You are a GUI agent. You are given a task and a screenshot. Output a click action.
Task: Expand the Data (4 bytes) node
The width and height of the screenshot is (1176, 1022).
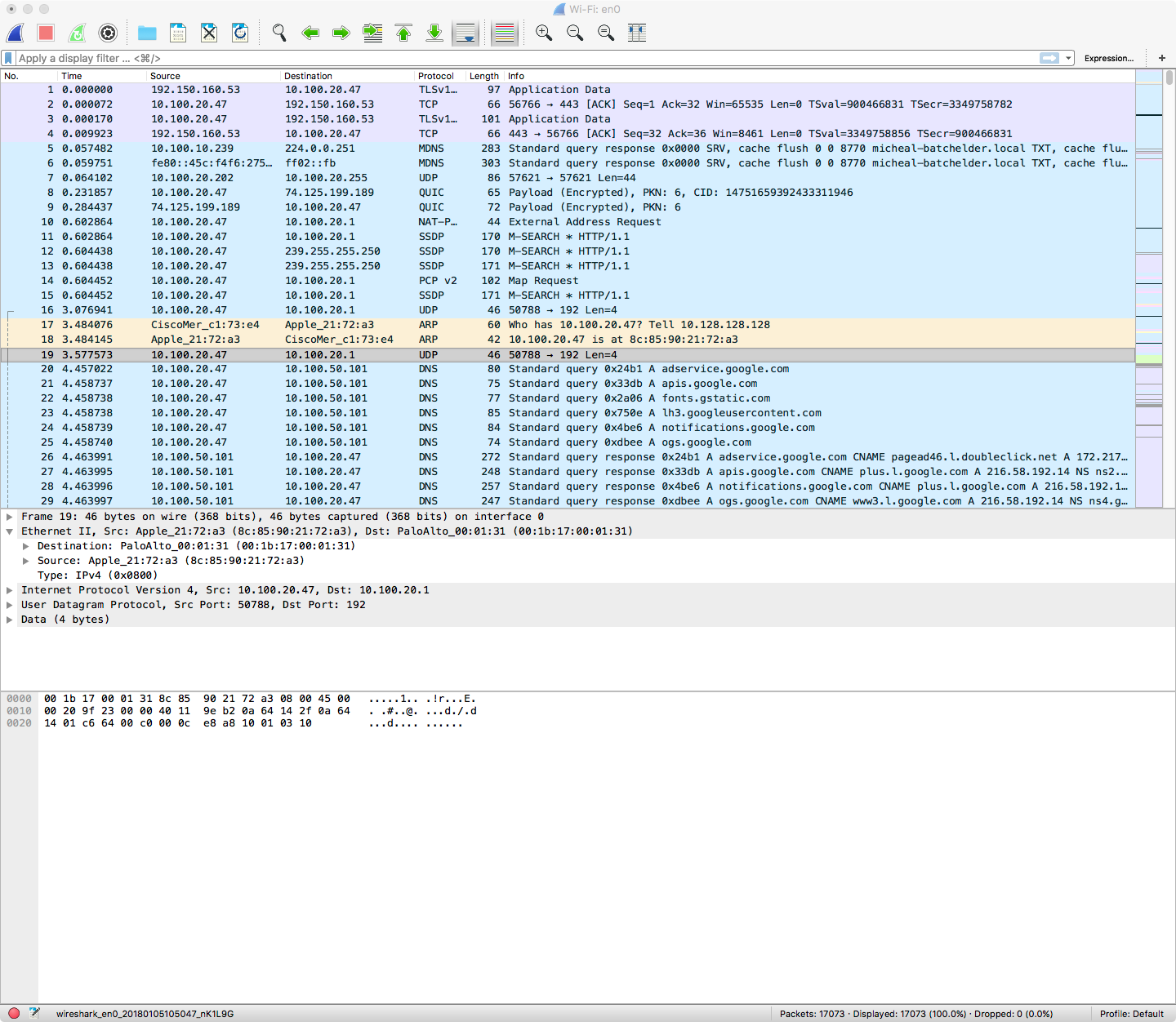point(10,620)
